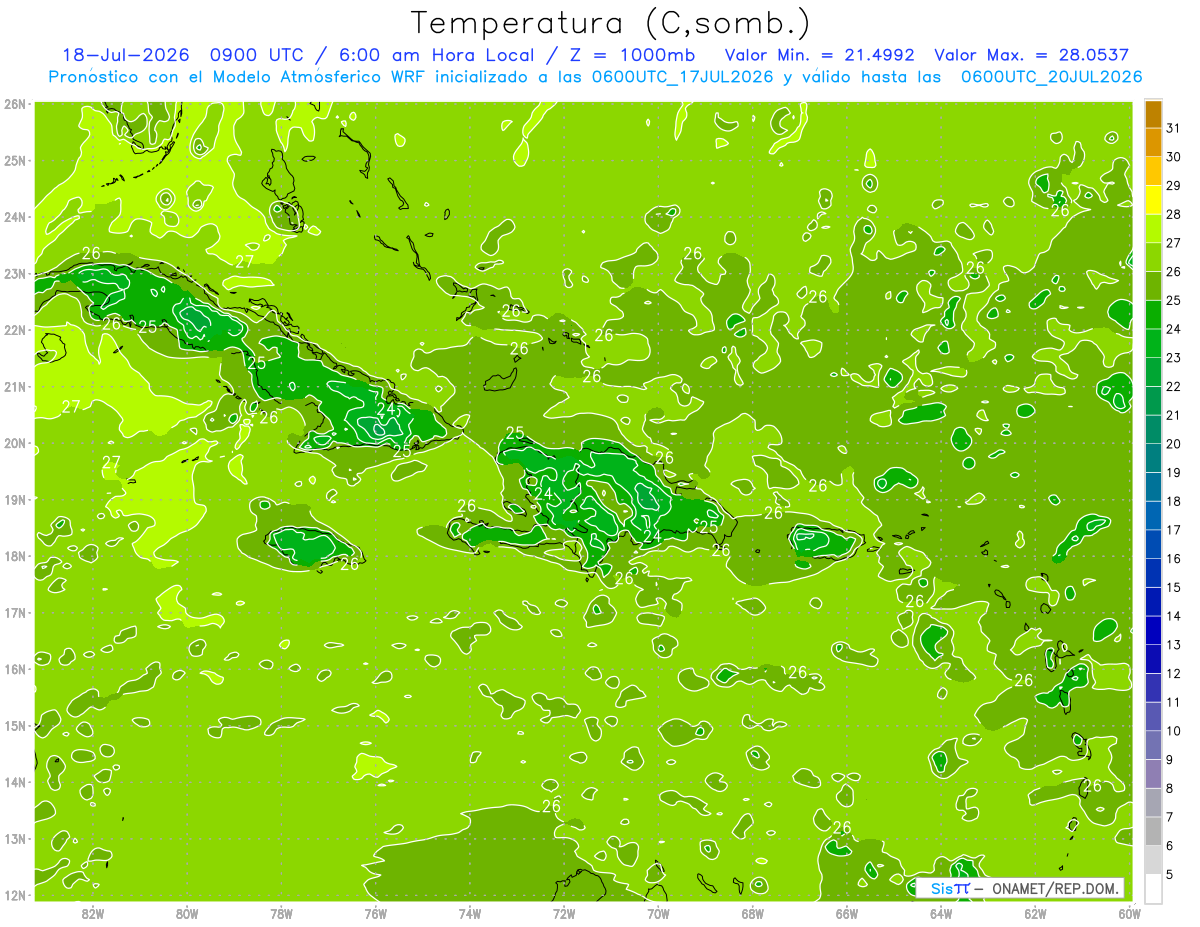Click the '0900 UTC' time label

(x=258, y=55)
